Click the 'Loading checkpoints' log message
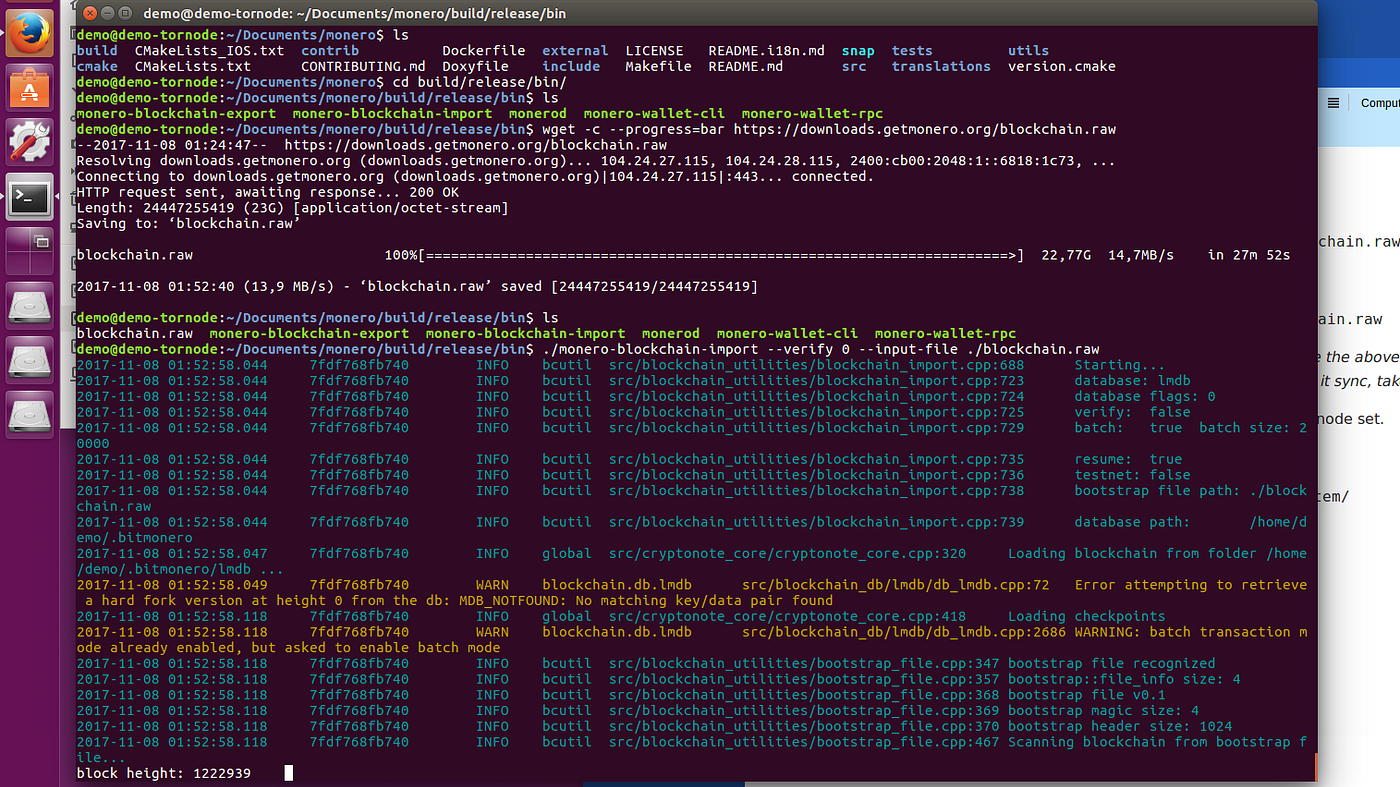Viewport: 1400px width, 787px height. click(1087, 616)
